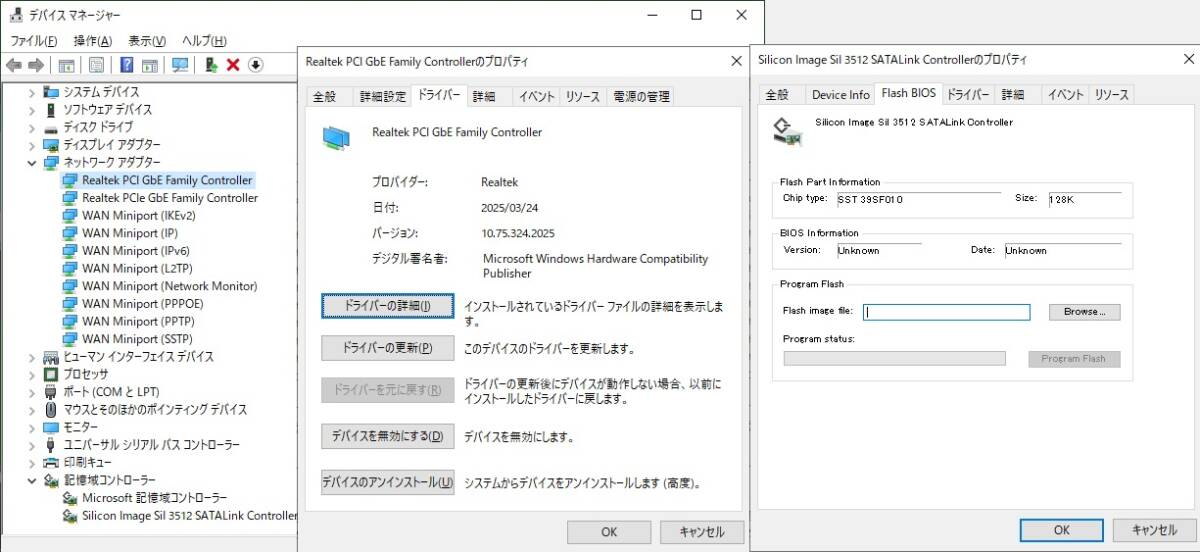Click the Disk Drives (ディスク ドライブ) category icon
This screenshot has width=1200, height=552.
[x=51, y=127]
